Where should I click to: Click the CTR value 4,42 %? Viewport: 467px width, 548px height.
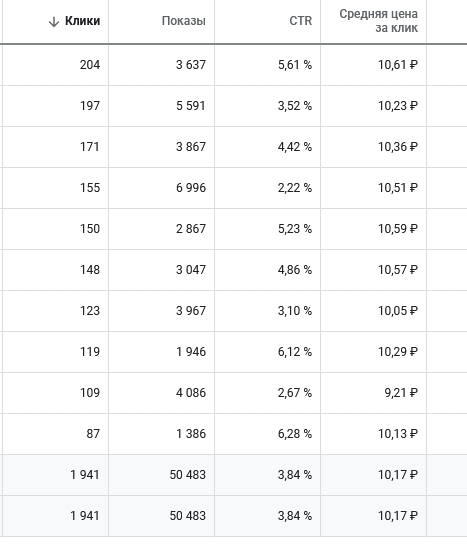[x=295, y=147]
